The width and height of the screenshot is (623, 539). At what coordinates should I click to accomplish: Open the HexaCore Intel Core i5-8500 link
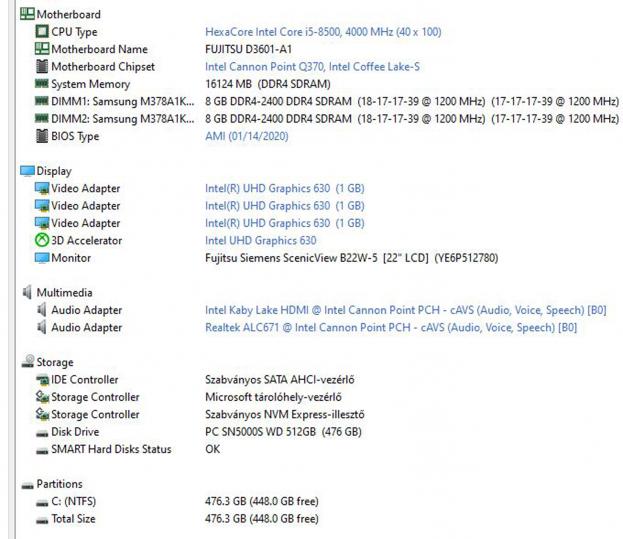pos(323,31)
